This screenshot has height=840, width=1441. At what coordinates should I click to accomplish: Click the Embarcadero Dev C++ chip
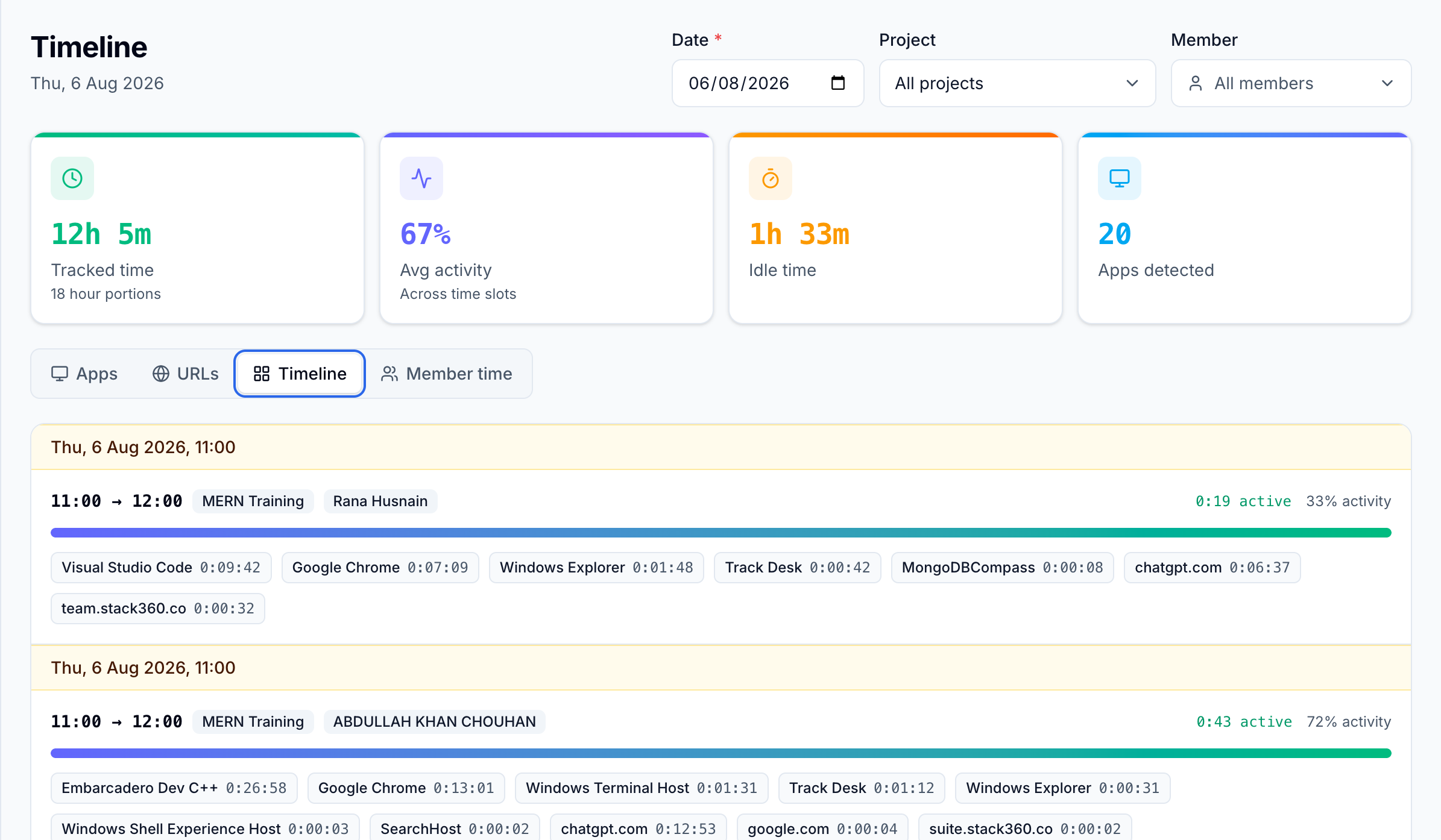pos(174,788)
